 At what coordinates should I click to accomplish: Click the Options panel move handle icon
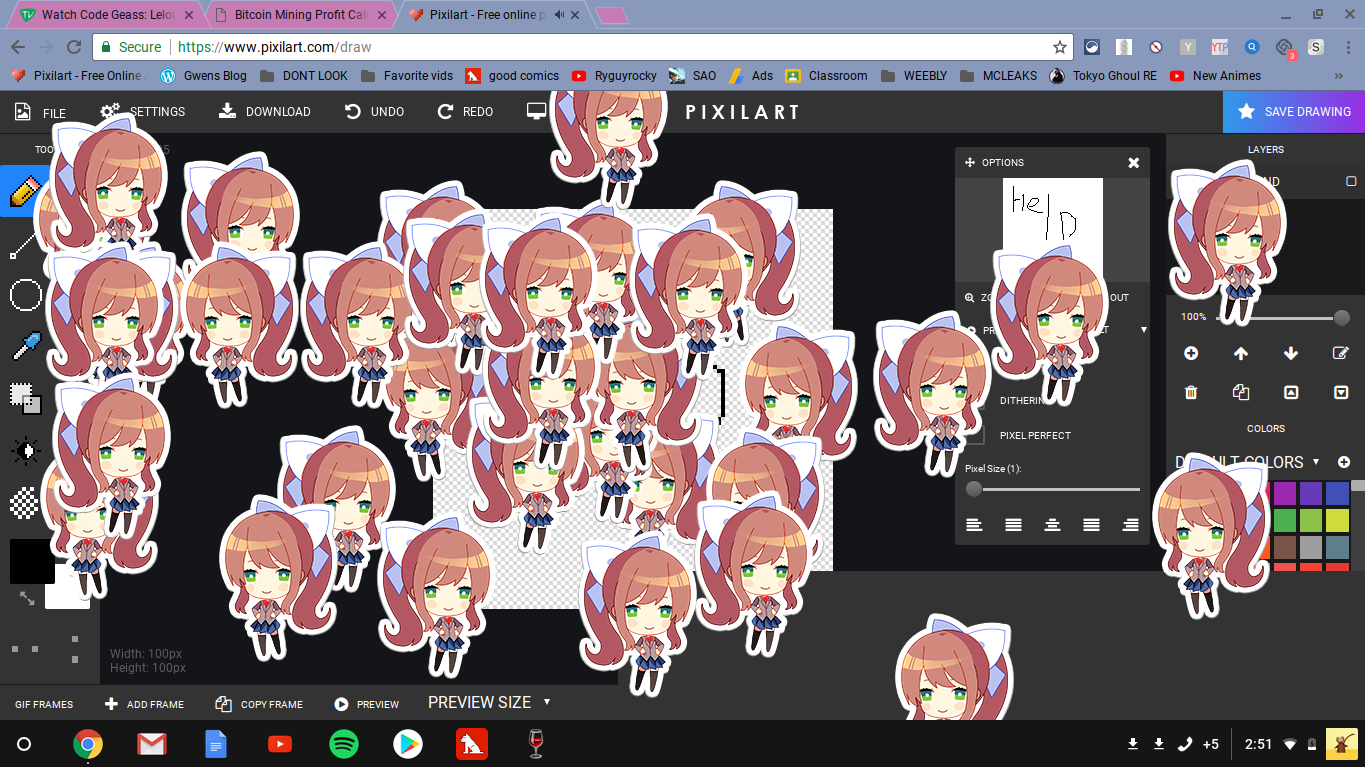[969, 162]
